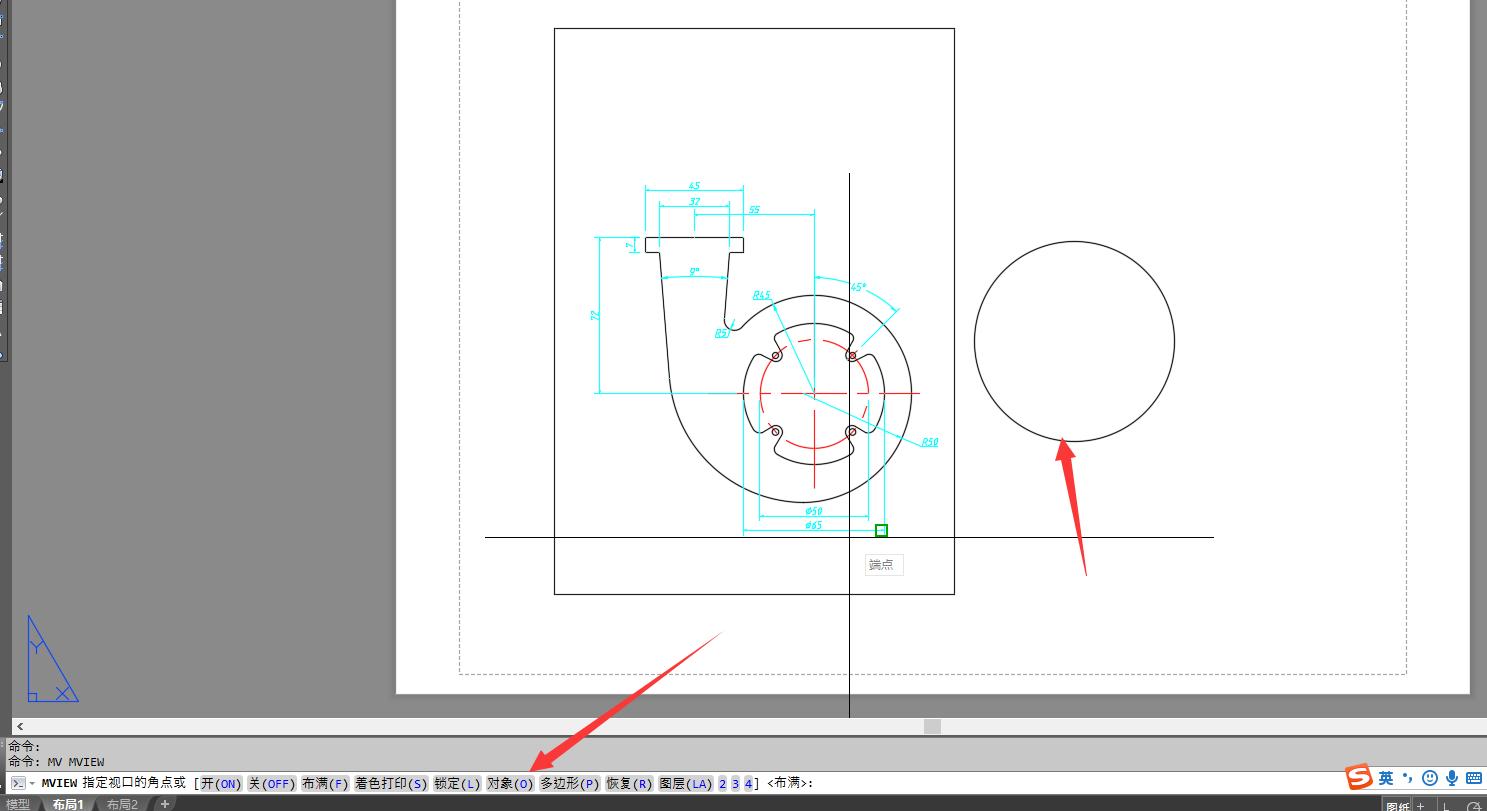The width and height of the screenshot is (1487, 811).
Task: Choose the 图层(LA) layer option
Action: click(685, 783)
